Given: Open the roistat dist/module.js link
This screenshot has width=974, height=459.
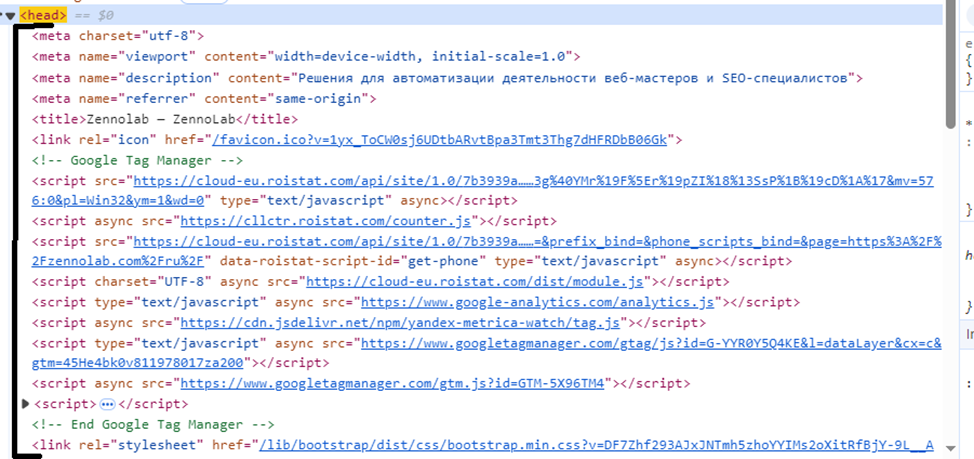Looking at the screenshot, I should coord(475,282).
